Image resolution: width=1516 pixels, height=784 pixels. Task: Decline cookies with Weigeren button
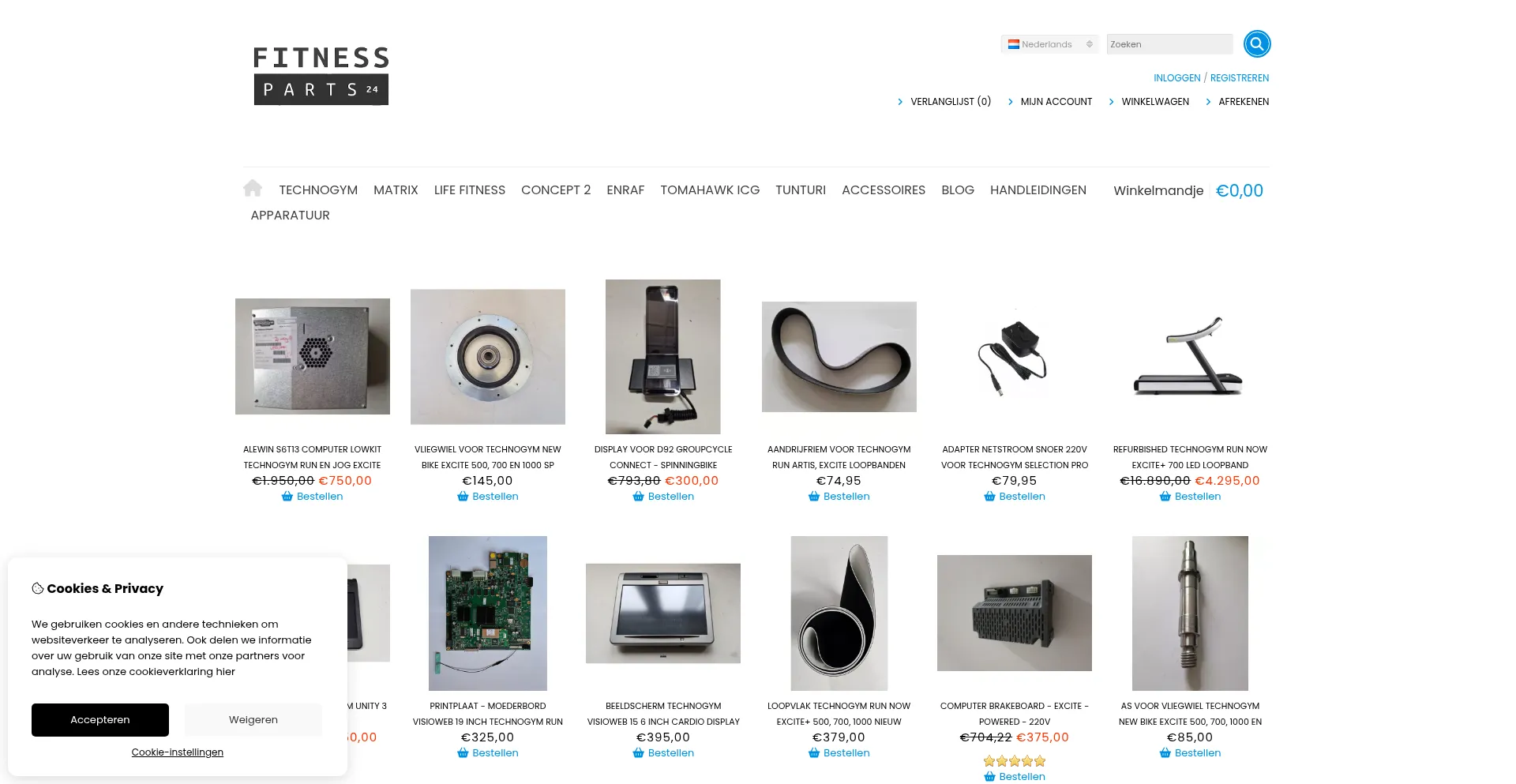[253, 720]
